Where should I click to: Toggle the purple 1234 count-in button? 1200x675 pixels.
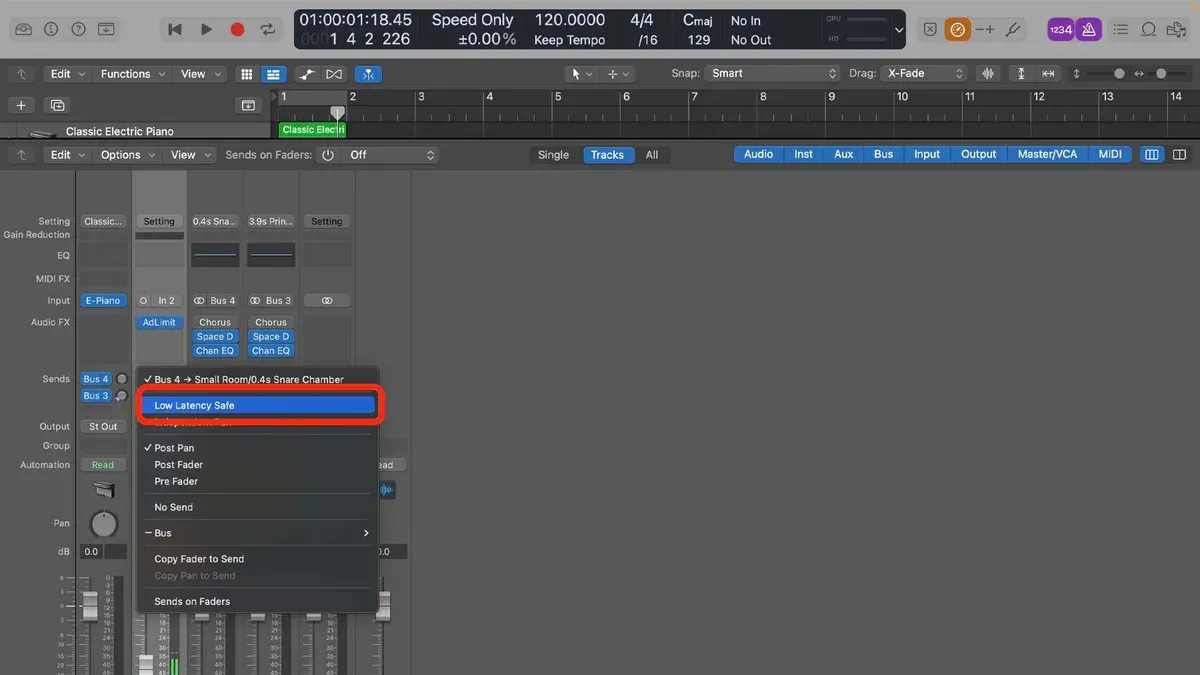[x=1061, y=30]
